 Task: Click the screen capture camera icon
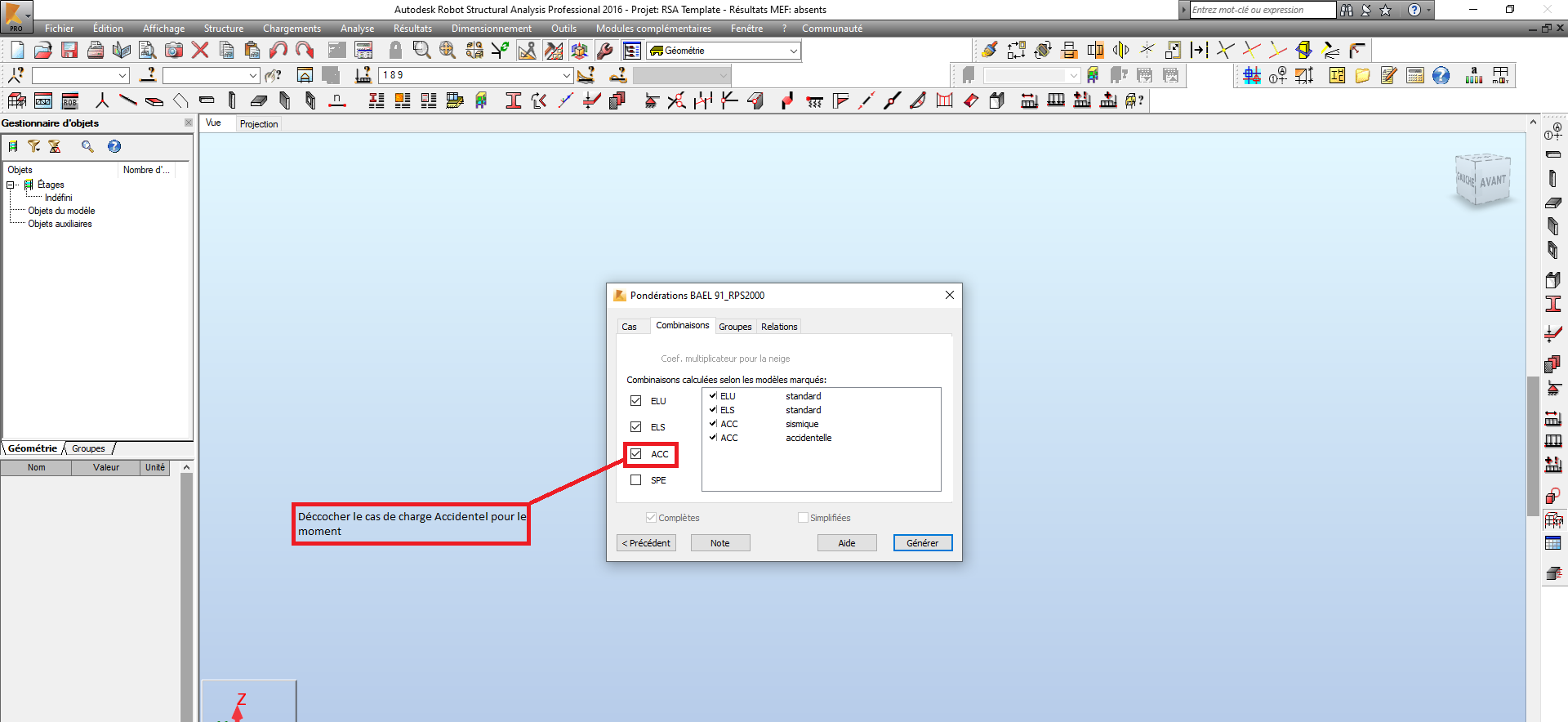(174, 50)
